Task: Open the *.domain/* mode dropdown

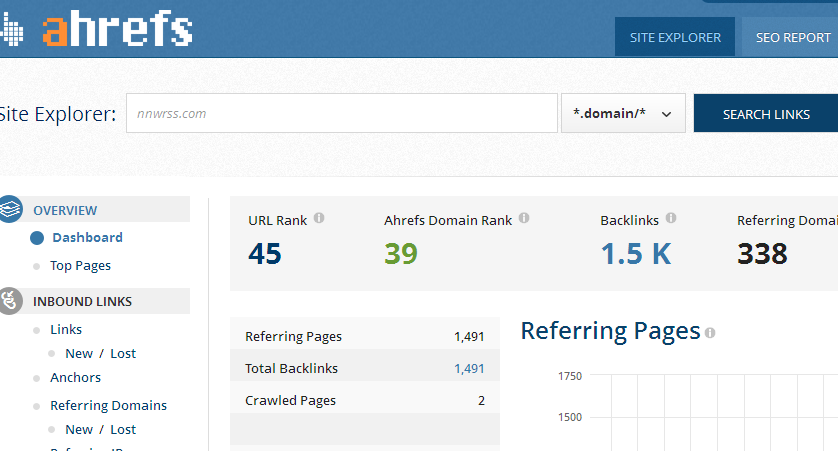Action: tap(623, 113)
